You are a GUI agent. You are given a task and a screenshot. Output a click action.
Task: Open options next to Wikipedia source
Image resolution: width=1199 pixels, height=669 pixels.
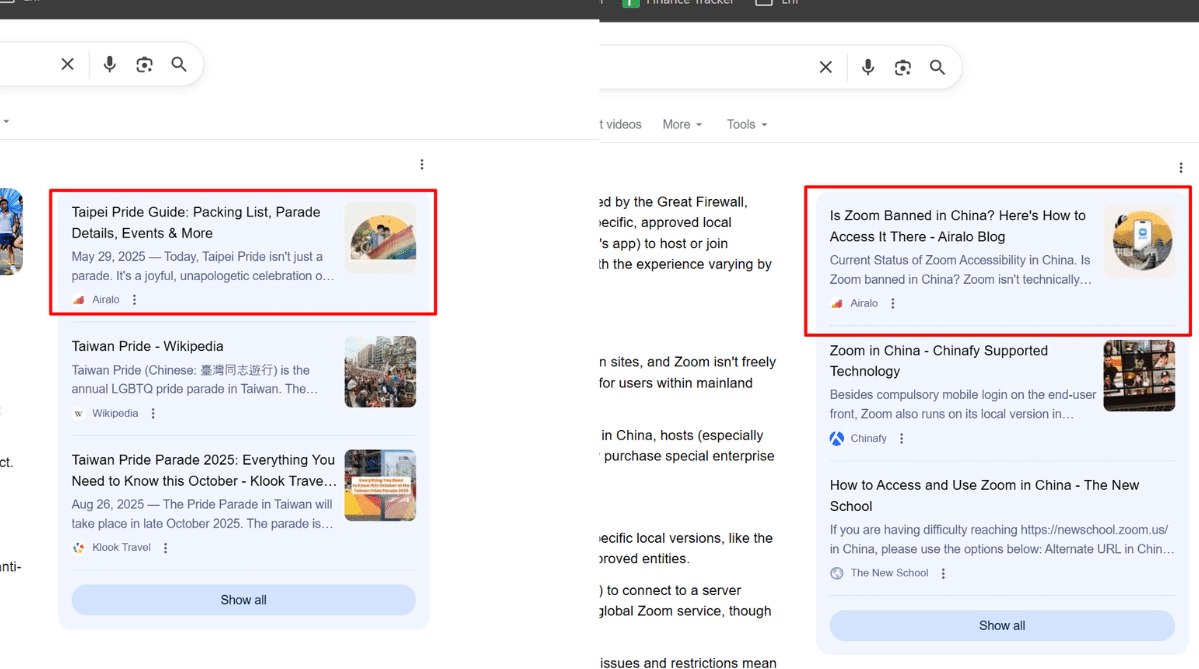[153, 413]
